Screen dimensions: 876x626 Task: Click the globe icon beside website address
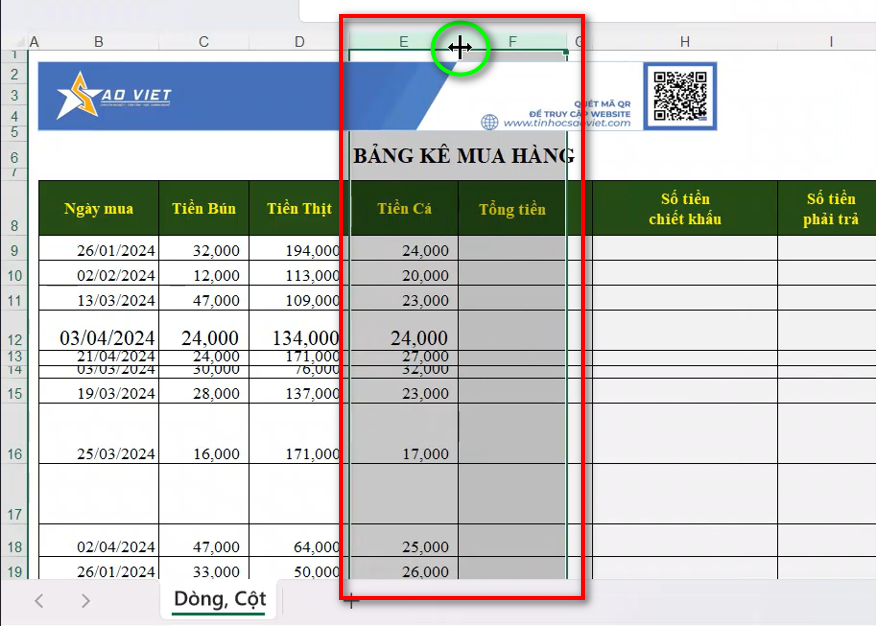click(x=489, y=122)
